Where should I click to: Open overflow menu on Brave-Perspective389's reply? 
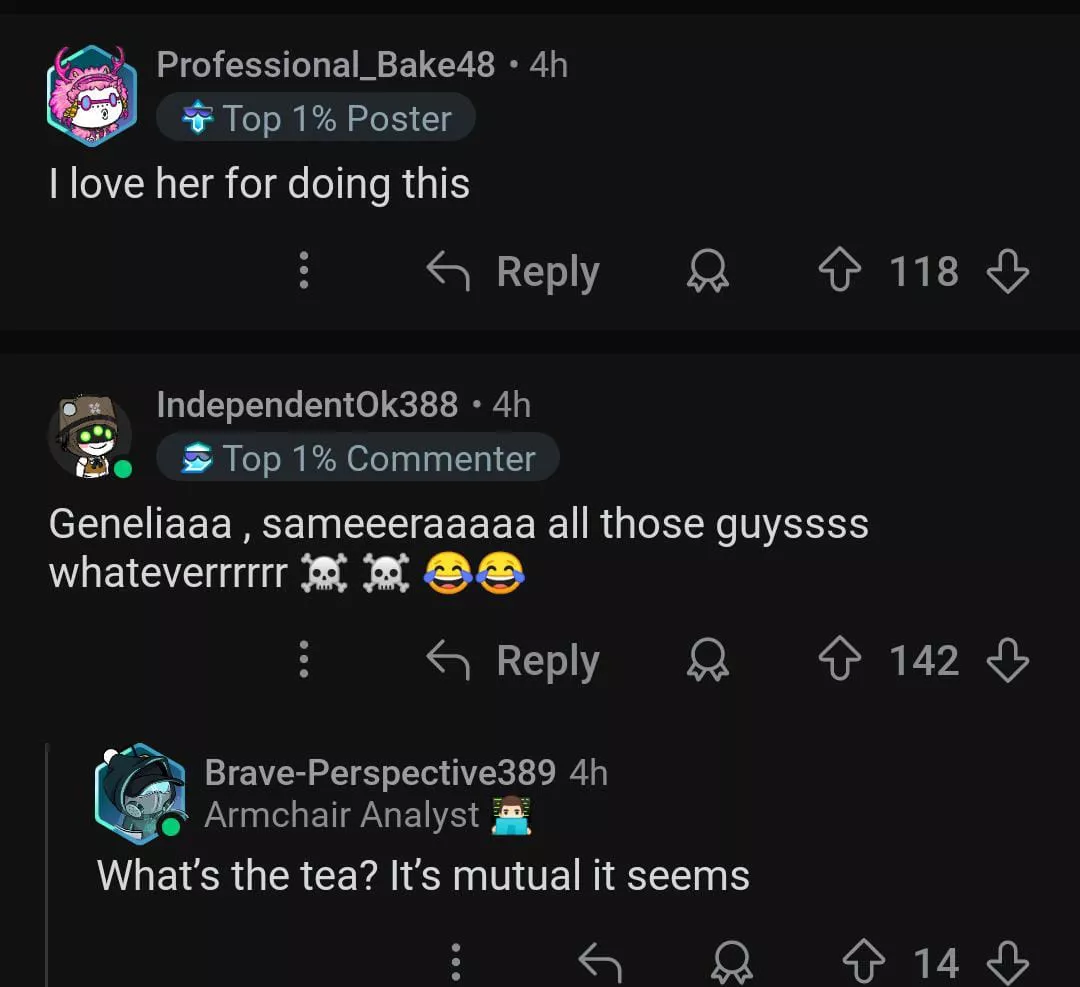[456, 963]
